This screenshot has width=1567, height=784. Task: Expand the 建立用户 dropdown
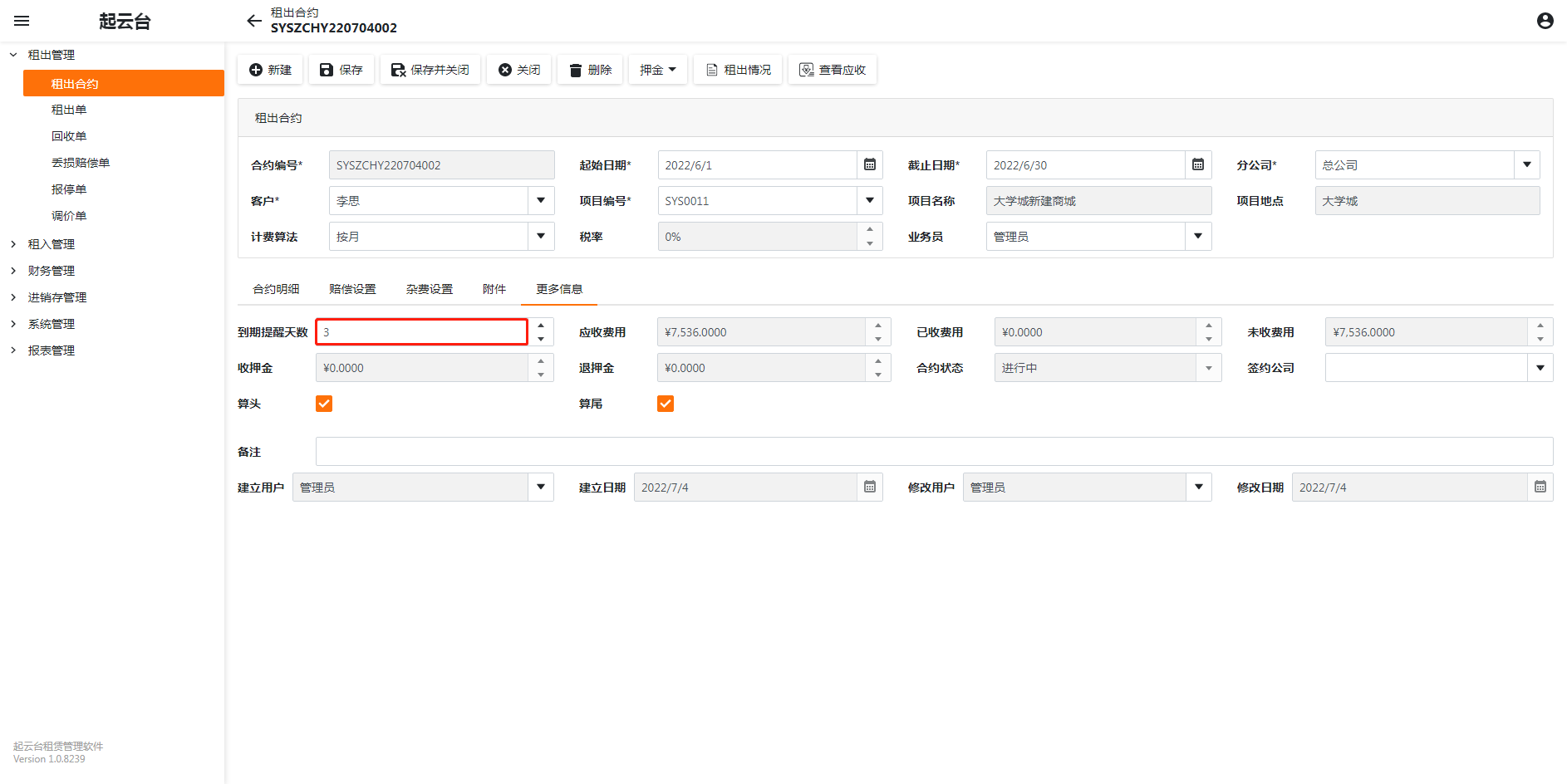[x=541, y=487]
